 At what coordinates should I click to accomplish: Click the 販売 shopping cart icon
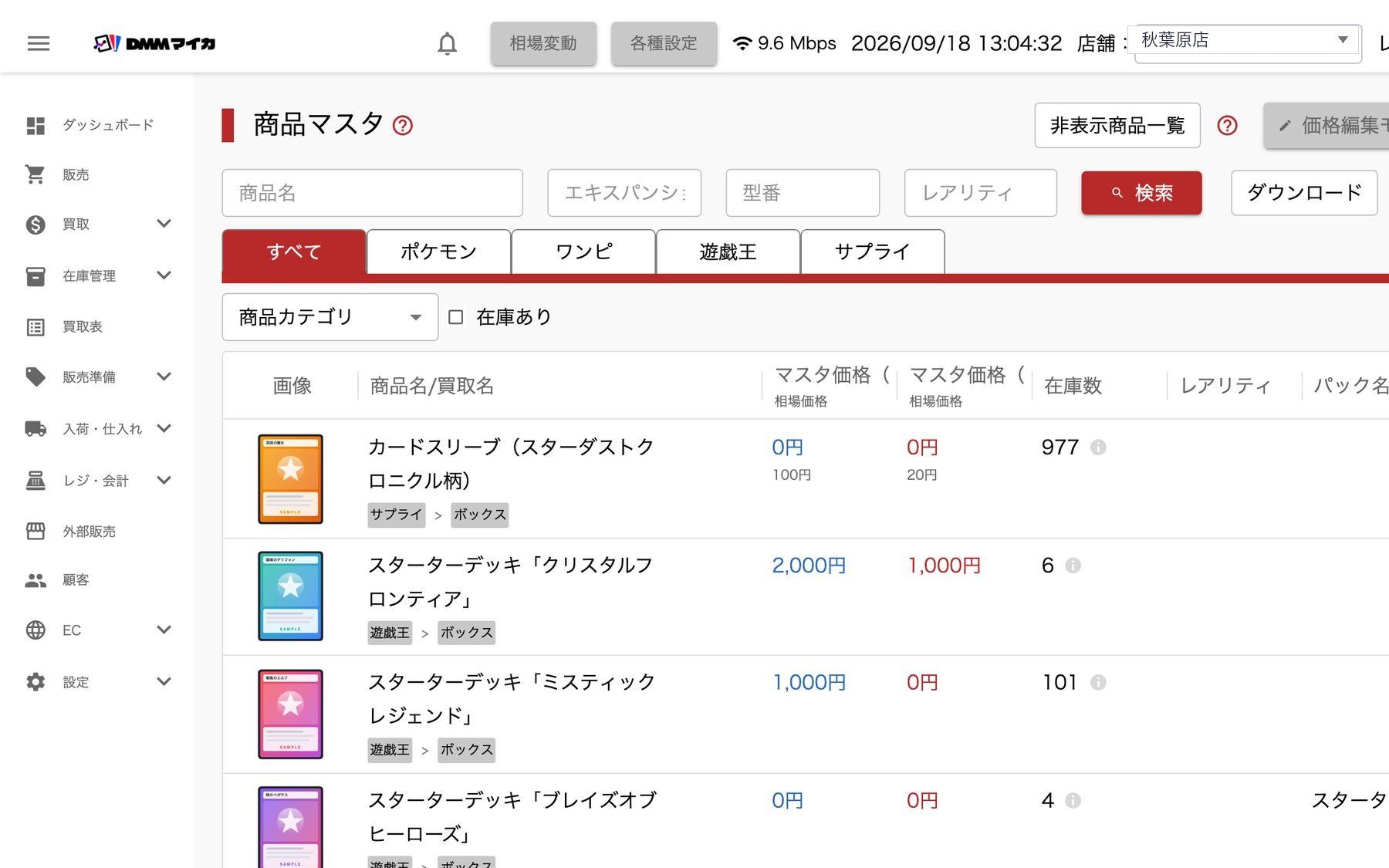click(35, 174)
